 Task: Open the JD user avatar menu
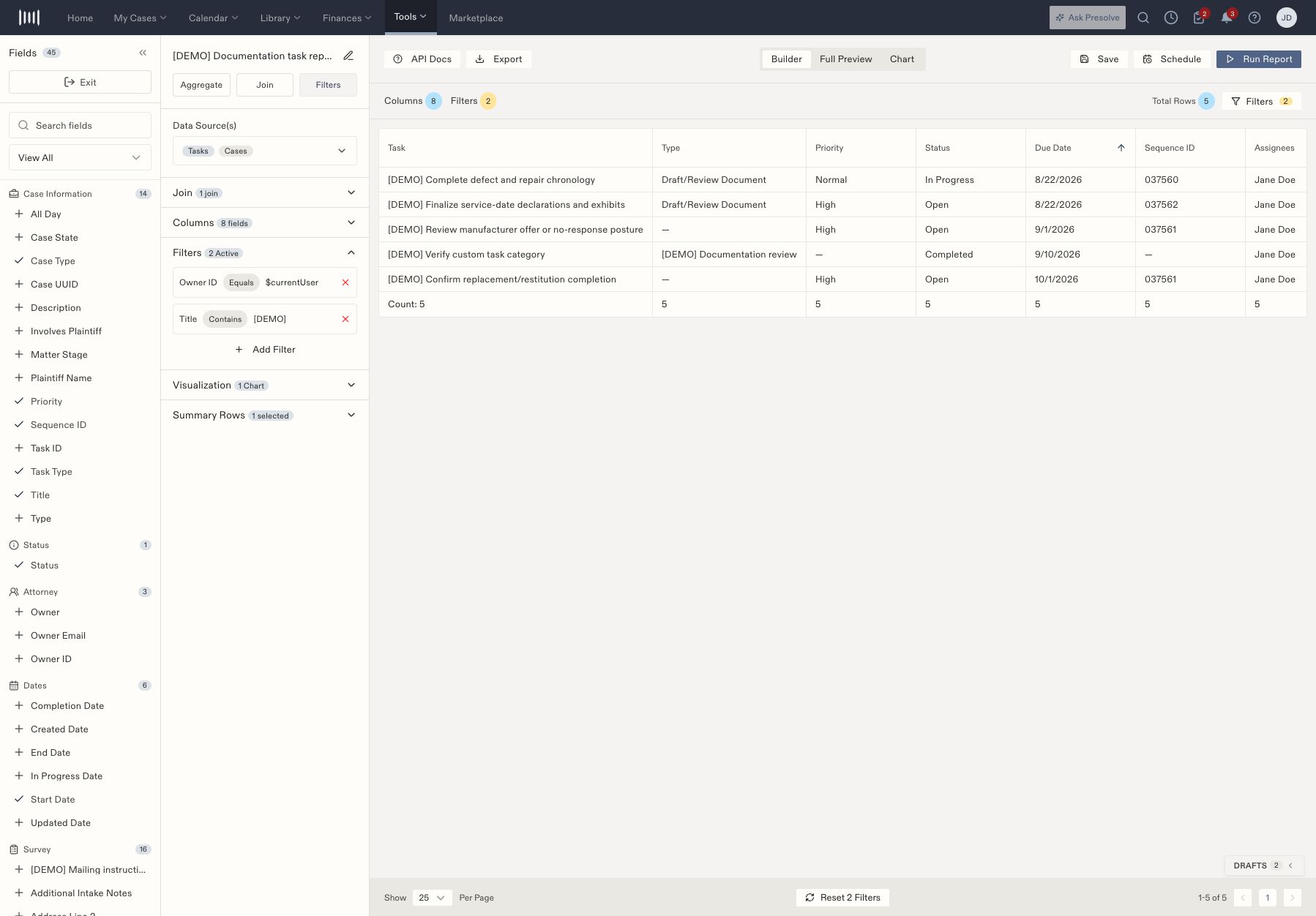1287,18
